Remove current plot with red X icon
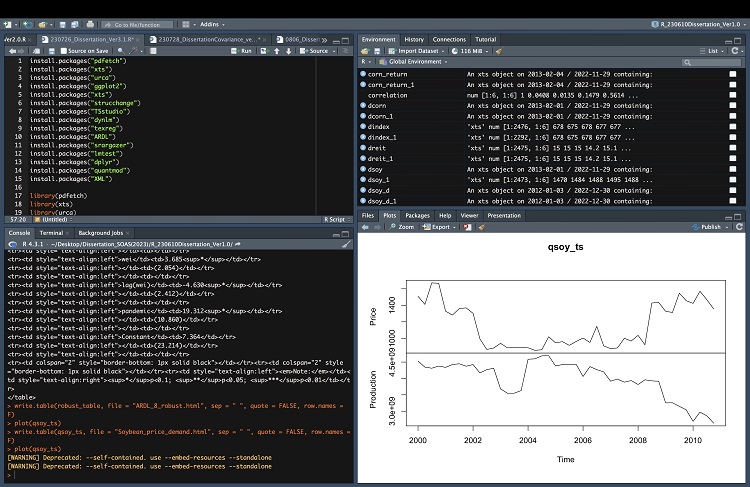This screenshot has height=487, width=750. tap(468, 227)
